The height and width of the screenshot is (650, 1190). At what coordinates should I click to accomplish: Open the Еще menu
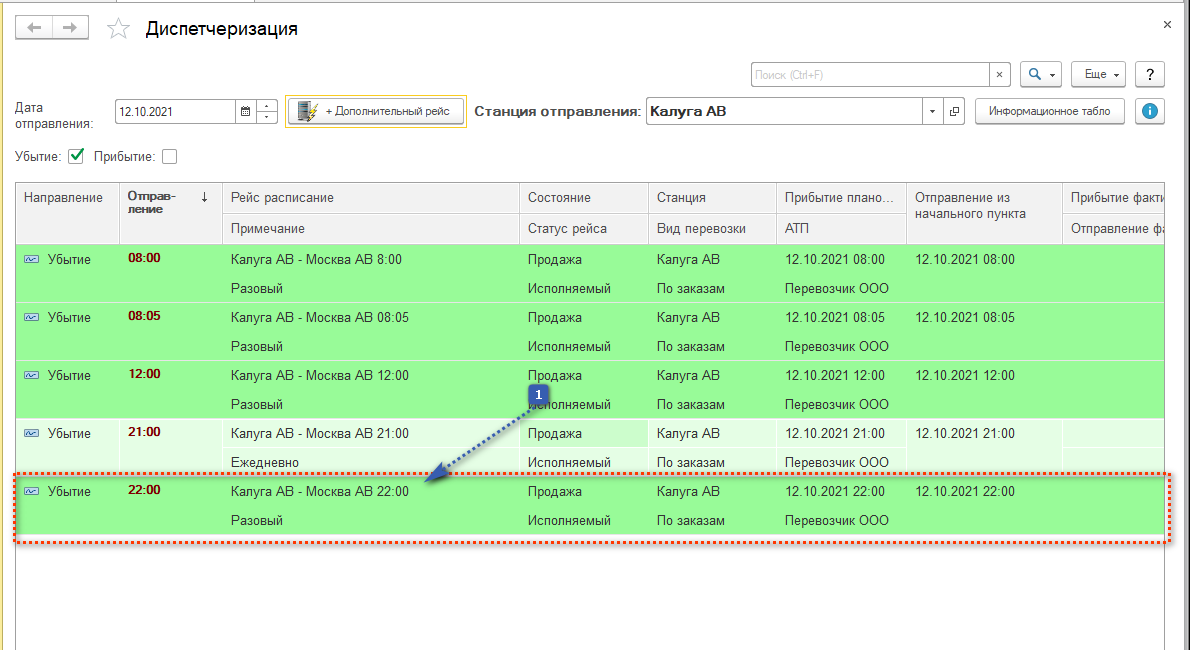[1098, 75]
